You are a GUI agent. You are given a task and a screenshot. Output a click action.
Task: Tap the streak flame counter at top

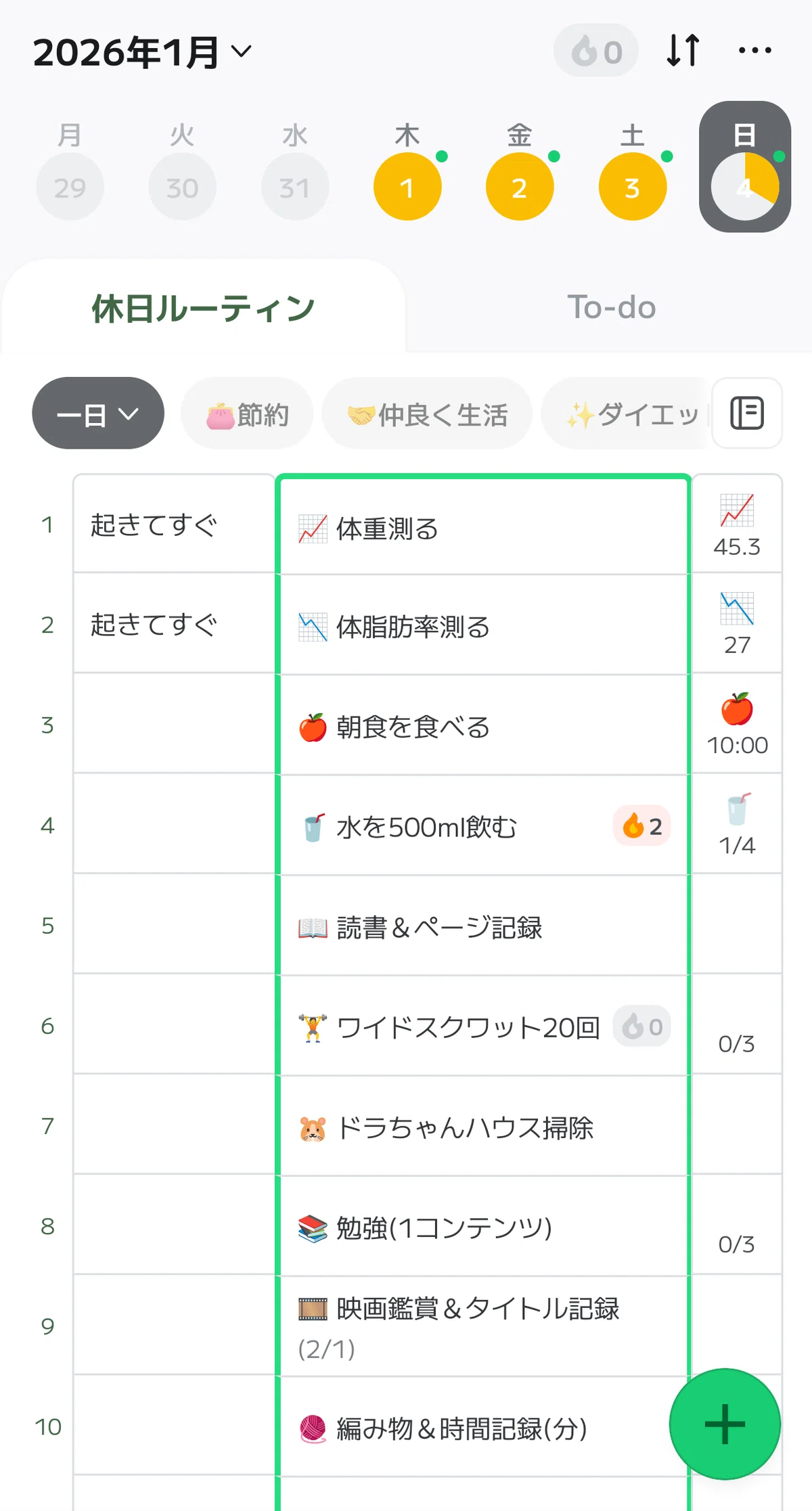point(596,51)
